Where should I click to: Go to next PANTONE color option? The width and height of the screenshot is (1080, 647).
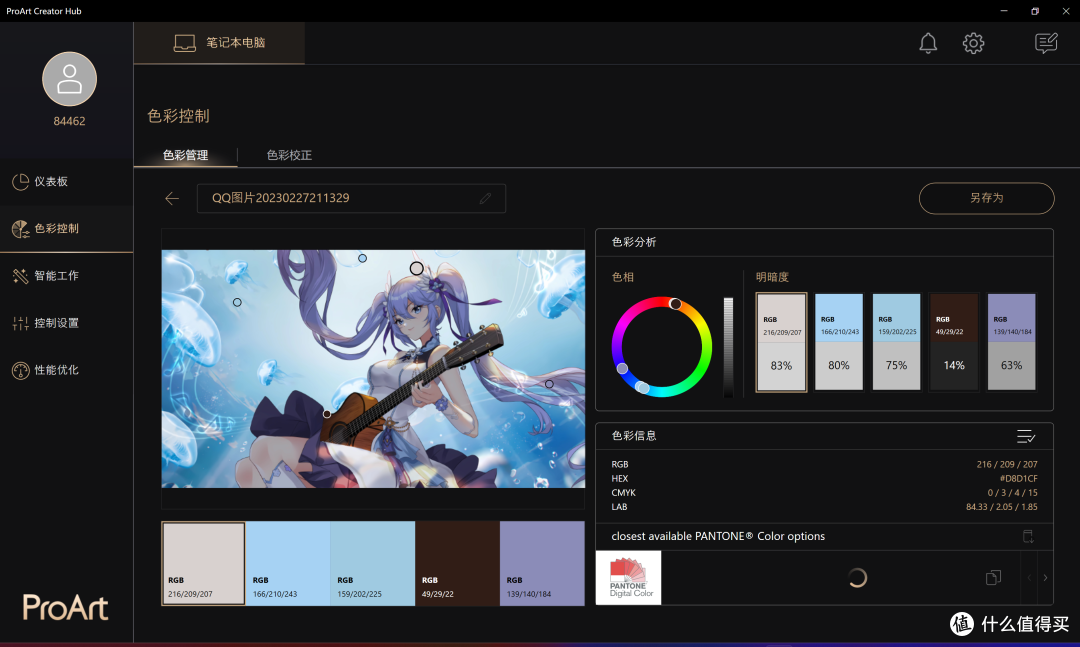click(x=1045, y=577)
